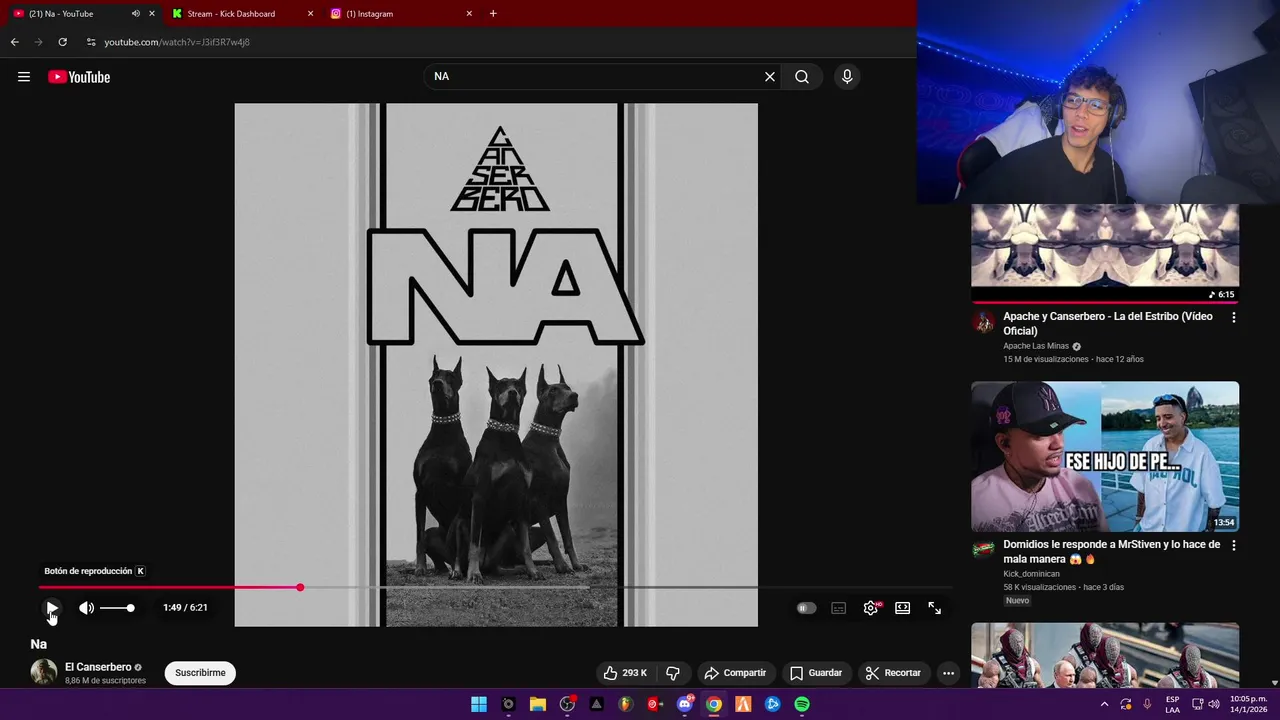This screenshot has width=1280, height=720.
Task: Click the 'Nuevo' badge under Domidios video
Action: coord(1017,601)
